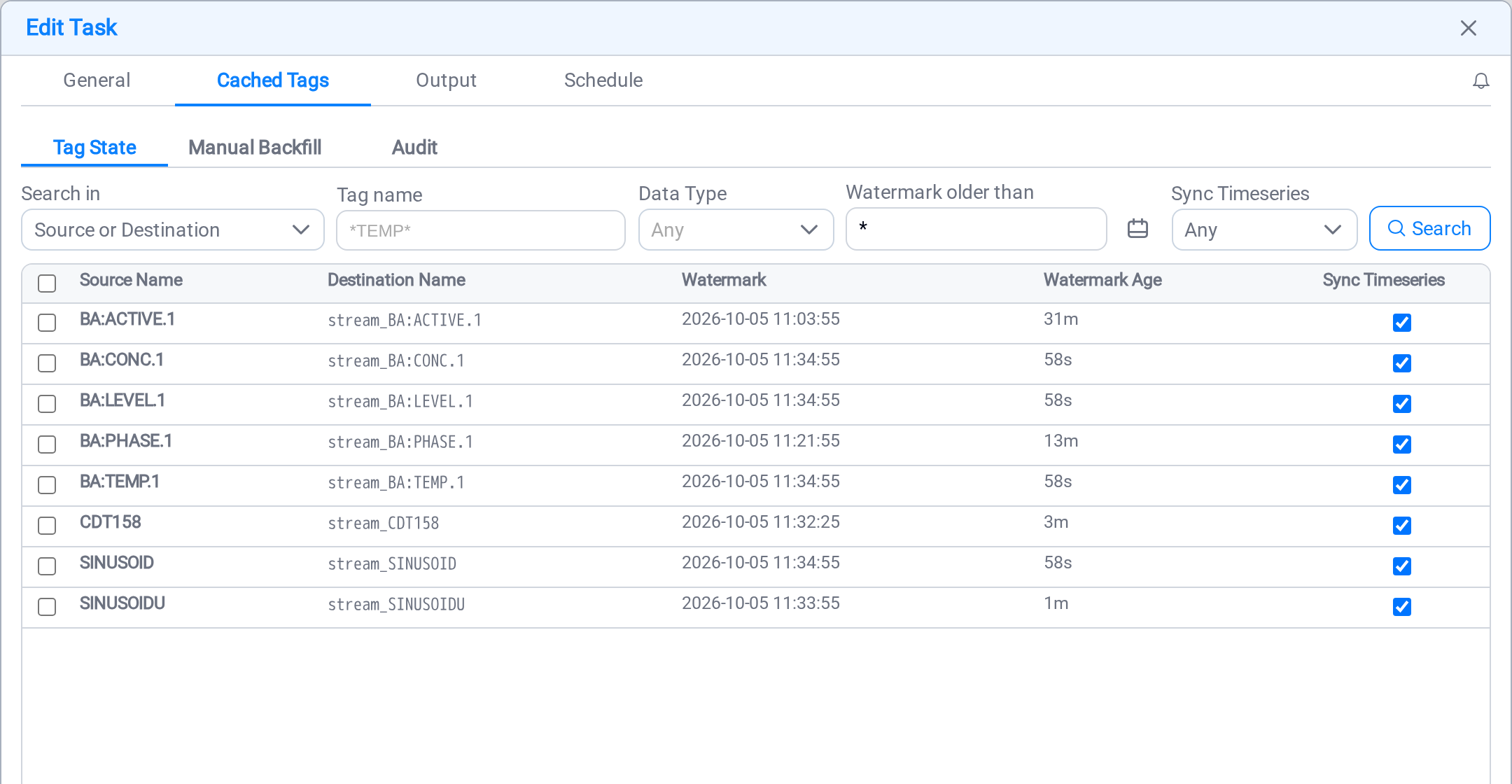
Task: Select the BA:ACTIVE.1 row checkbox
Action: [x=47, y=323]
